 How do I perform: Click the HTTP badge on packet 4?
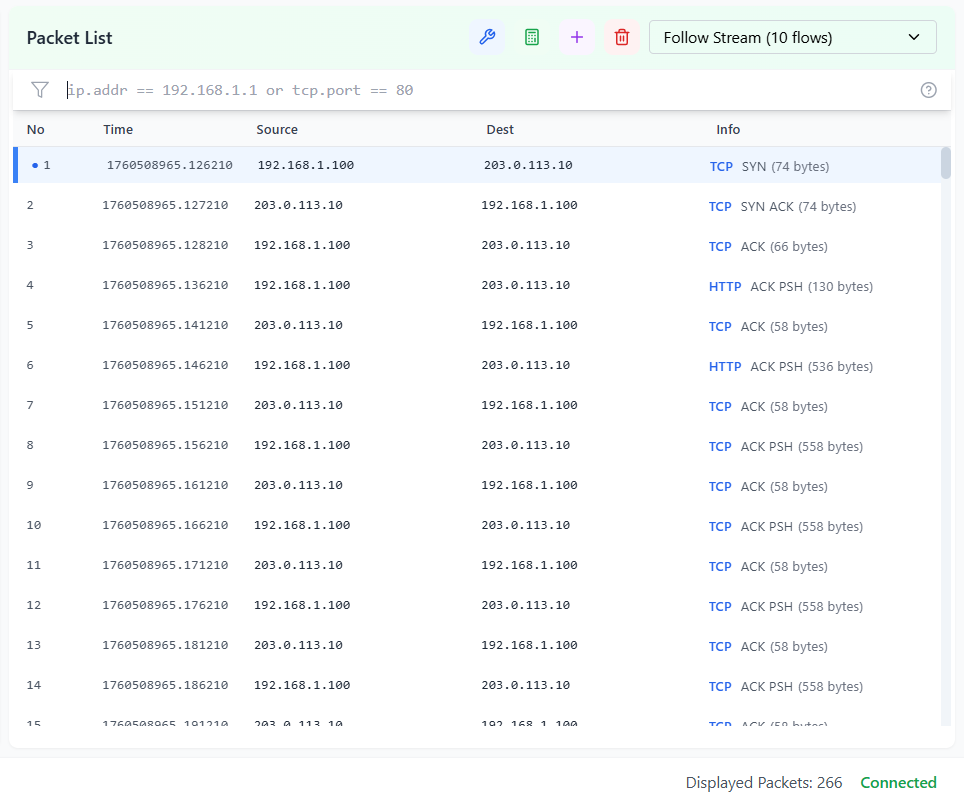(x=725, y=286)
